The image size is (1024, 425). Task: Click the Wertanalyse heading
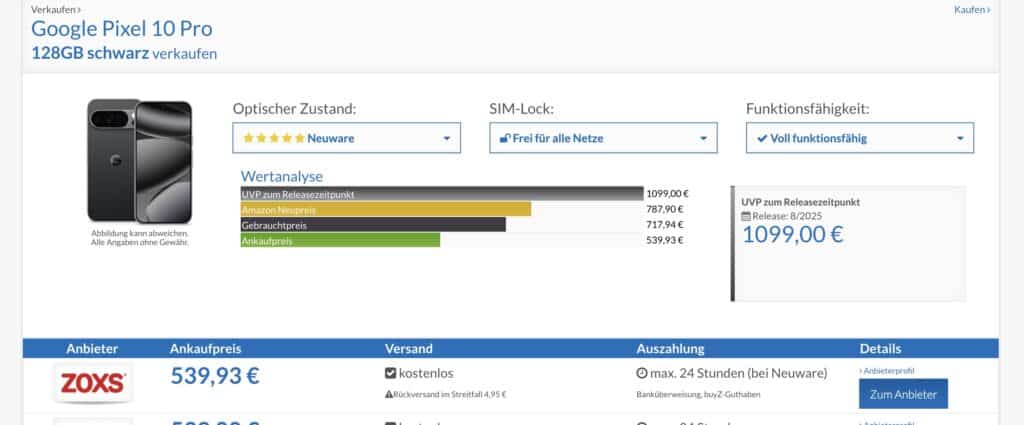point(281,176)
